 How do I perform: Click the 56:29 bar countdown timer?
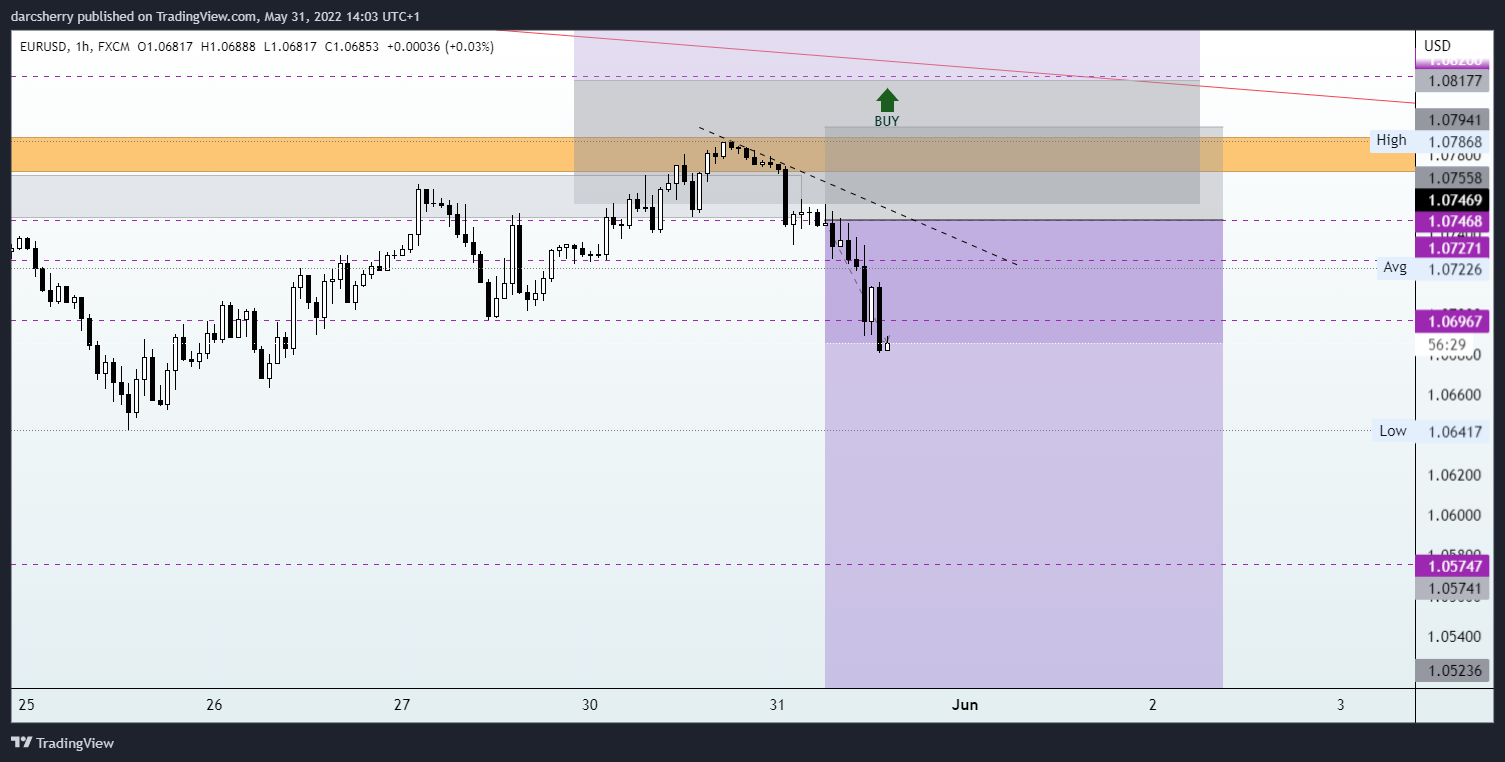(1447, 344)
